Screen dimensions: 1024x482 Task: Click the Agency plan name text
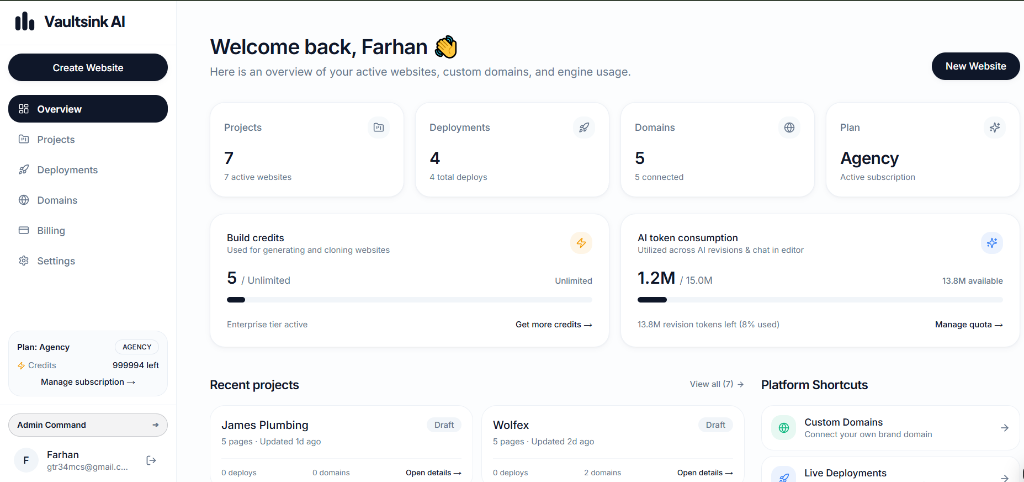coord(869,158)
